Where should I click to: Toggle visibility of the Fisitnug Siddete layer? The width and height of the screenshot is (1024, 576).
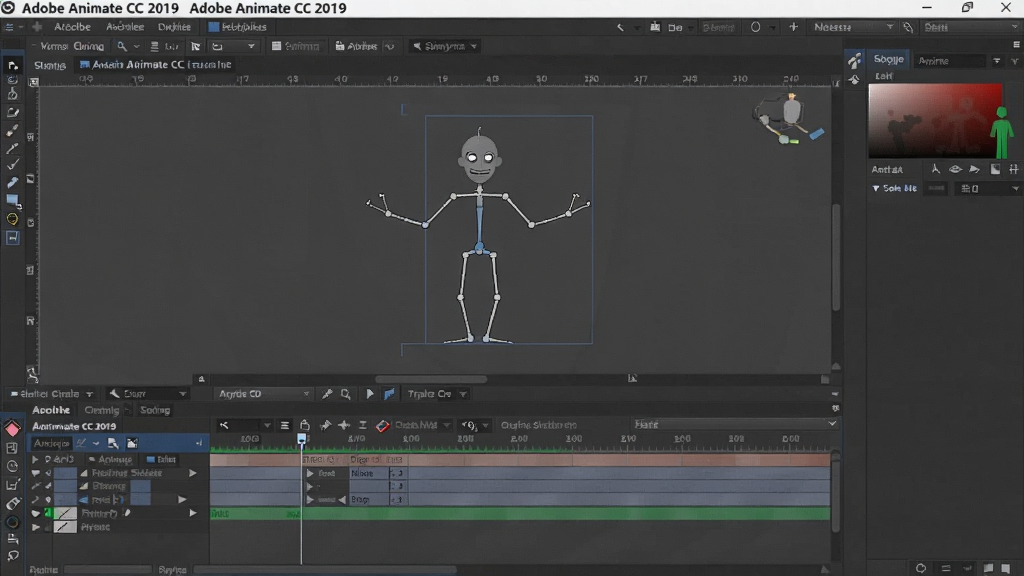coord(35,473)
